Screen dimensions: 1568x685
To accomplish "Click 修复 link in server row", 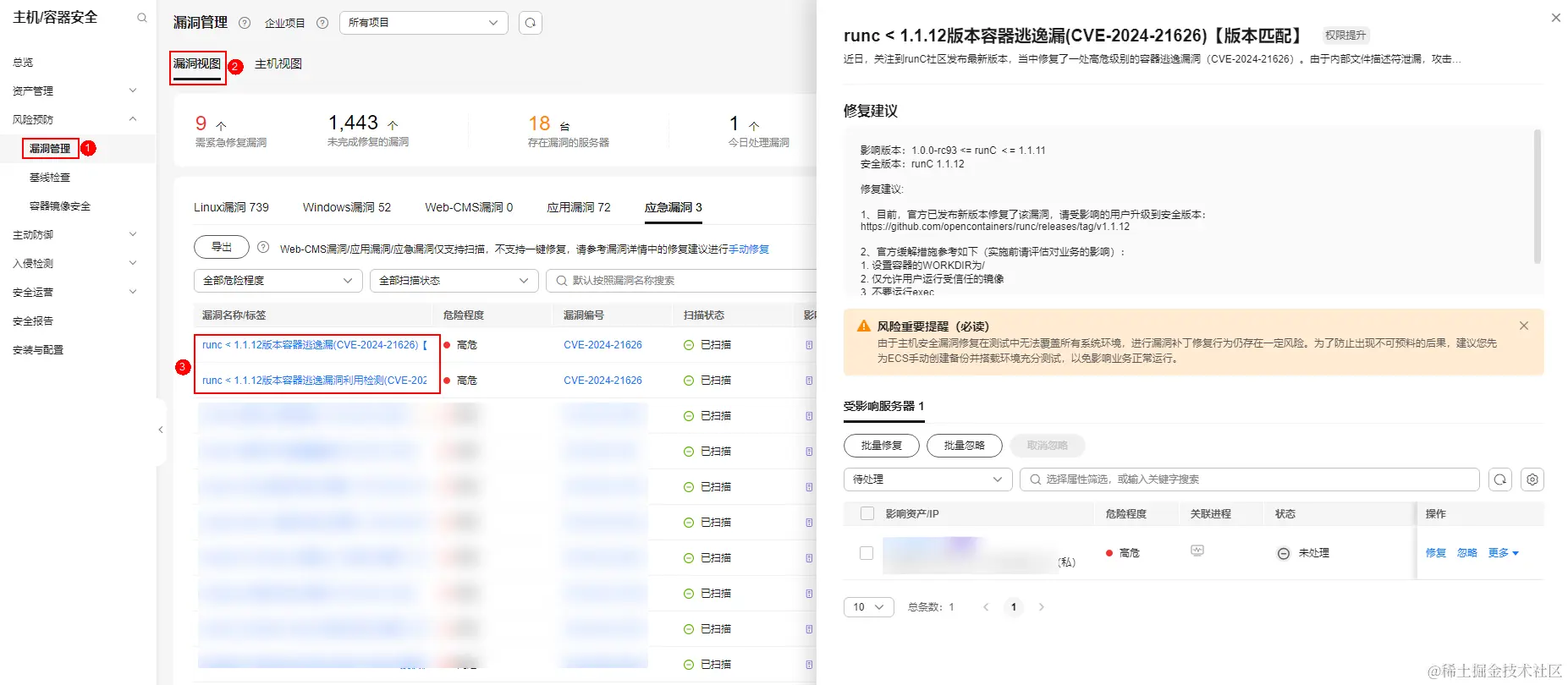I will (x=1436, y=553).
